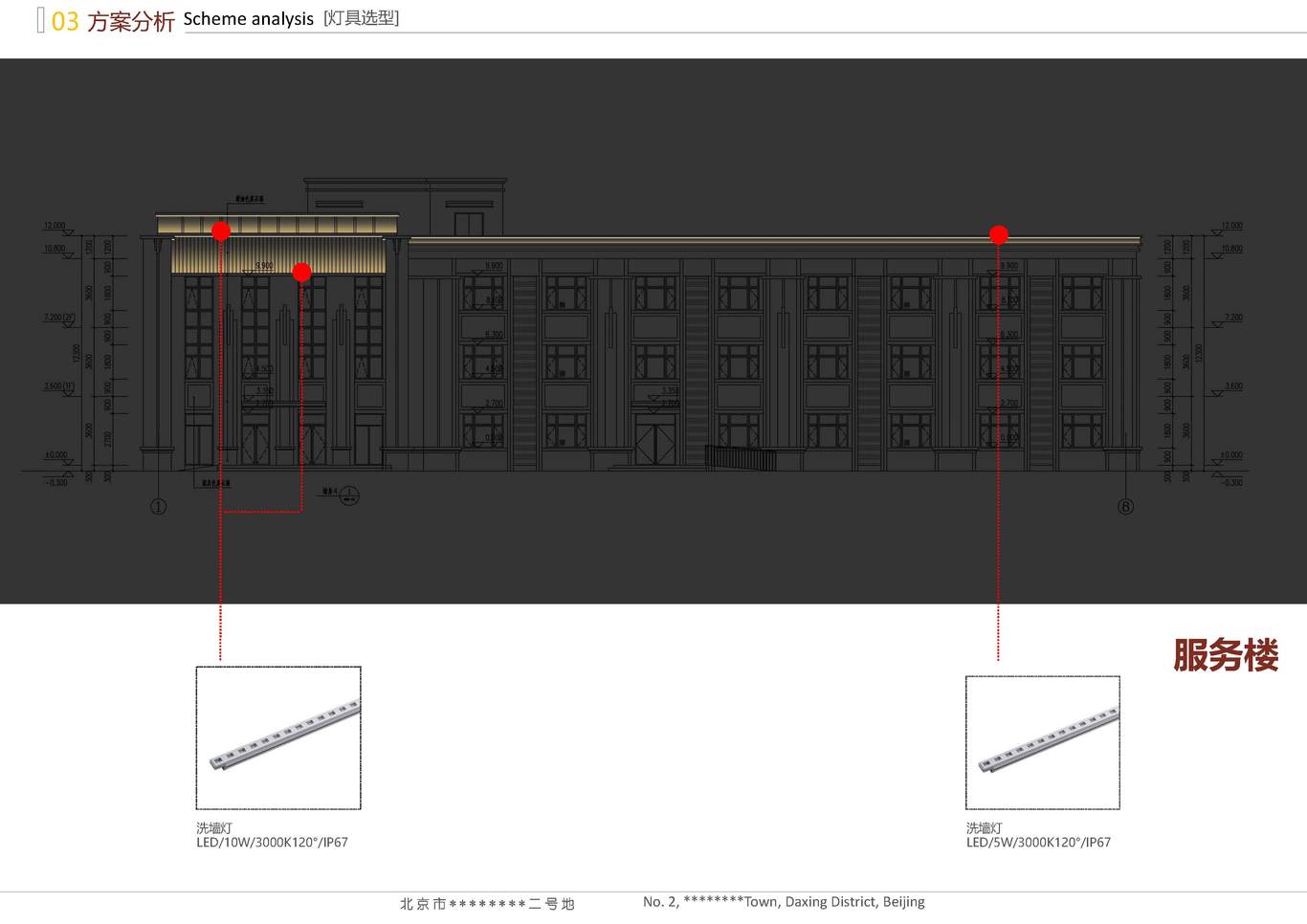1307x924 pixels.
Task: Click the heading text Scheme analysis
Action: [x=249, y=19]
